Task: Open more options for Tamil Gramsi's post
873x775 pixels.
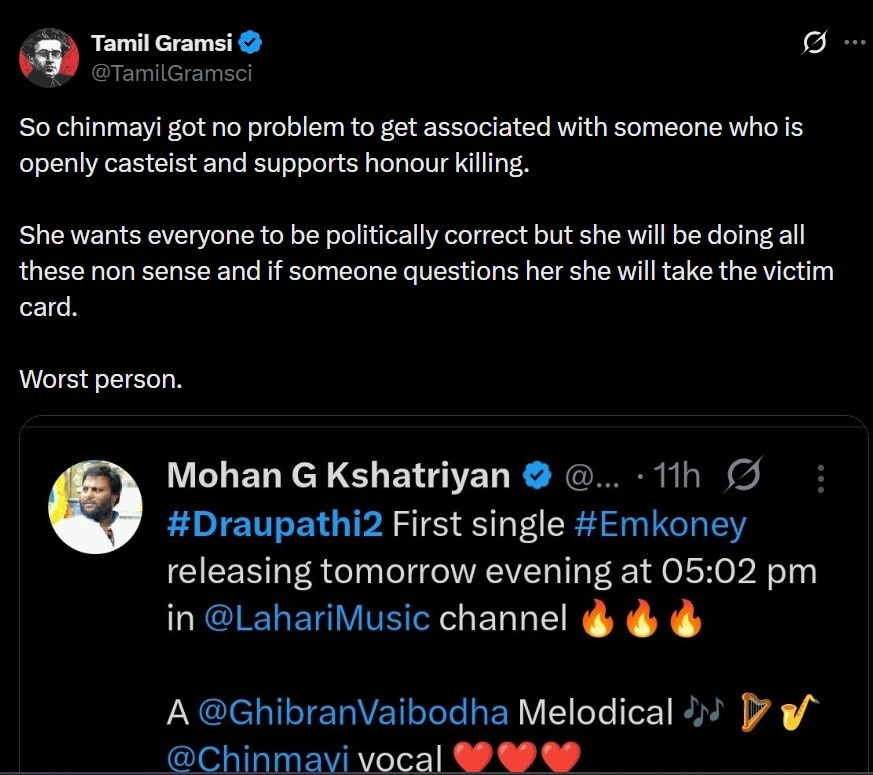Action: tap(855, 43)
